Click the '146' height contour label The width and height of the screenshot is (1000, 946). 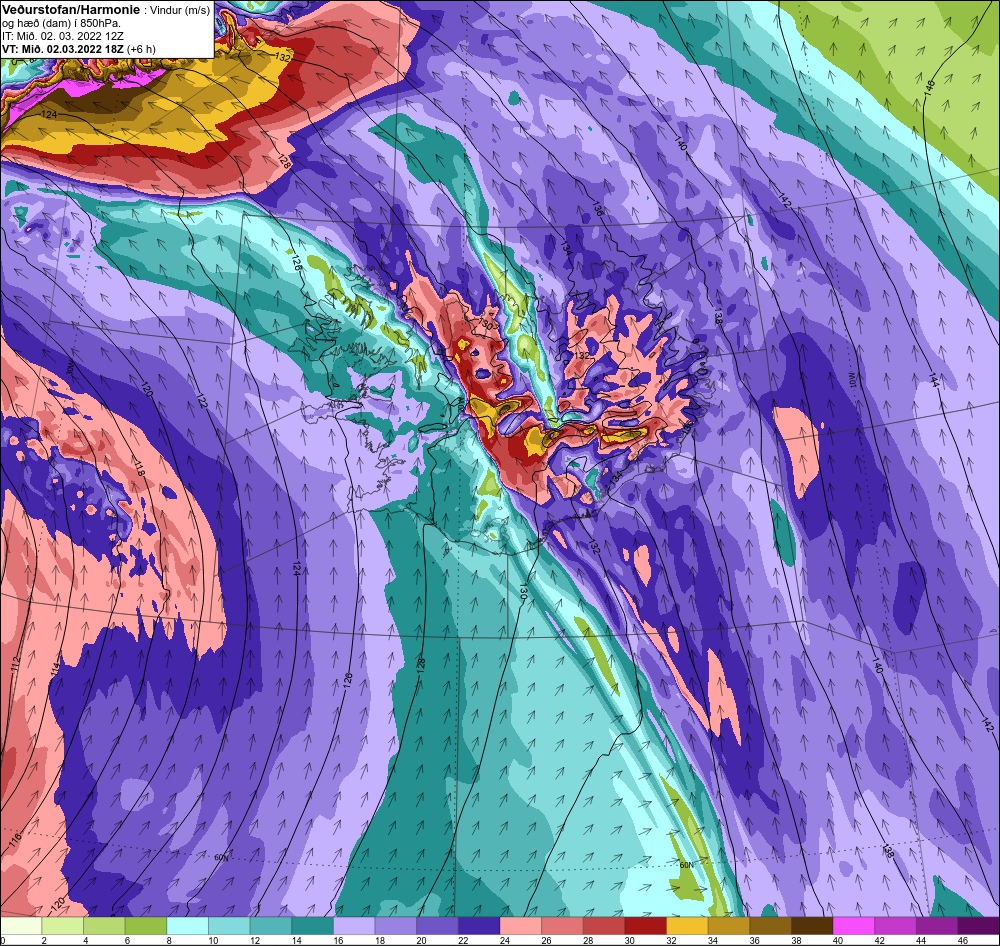pyautogui.click(x=928, y=89)
